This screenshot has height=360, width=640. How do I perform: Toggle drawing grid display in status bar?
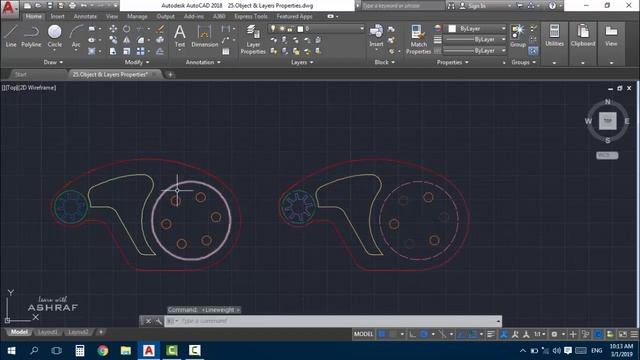coord(382,334)
